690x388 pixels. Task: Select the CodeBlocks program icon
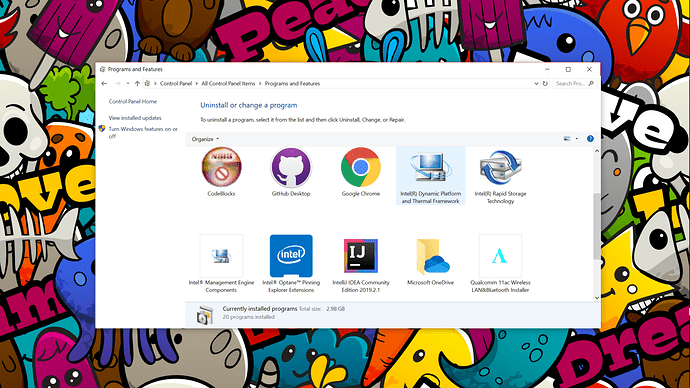pyautogui.click(x=221, y=167)
